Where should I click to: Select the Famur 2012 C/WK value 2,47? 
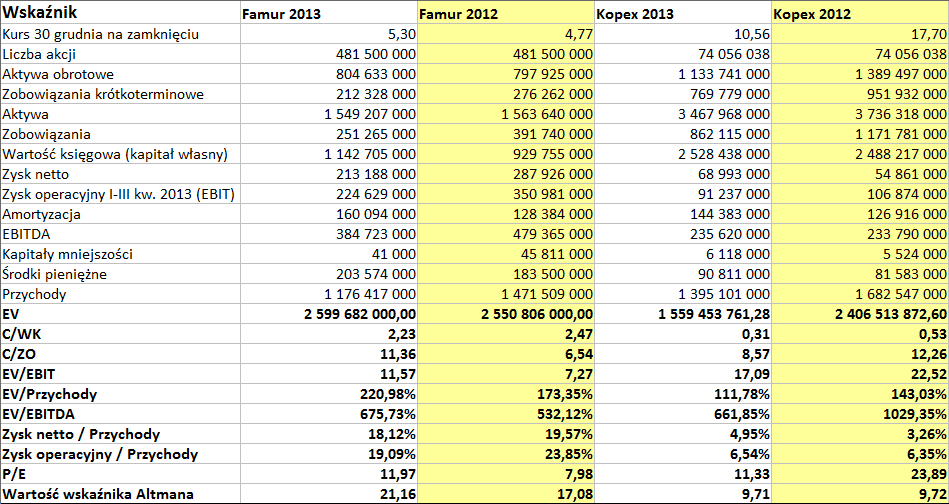tap(506, 334)
